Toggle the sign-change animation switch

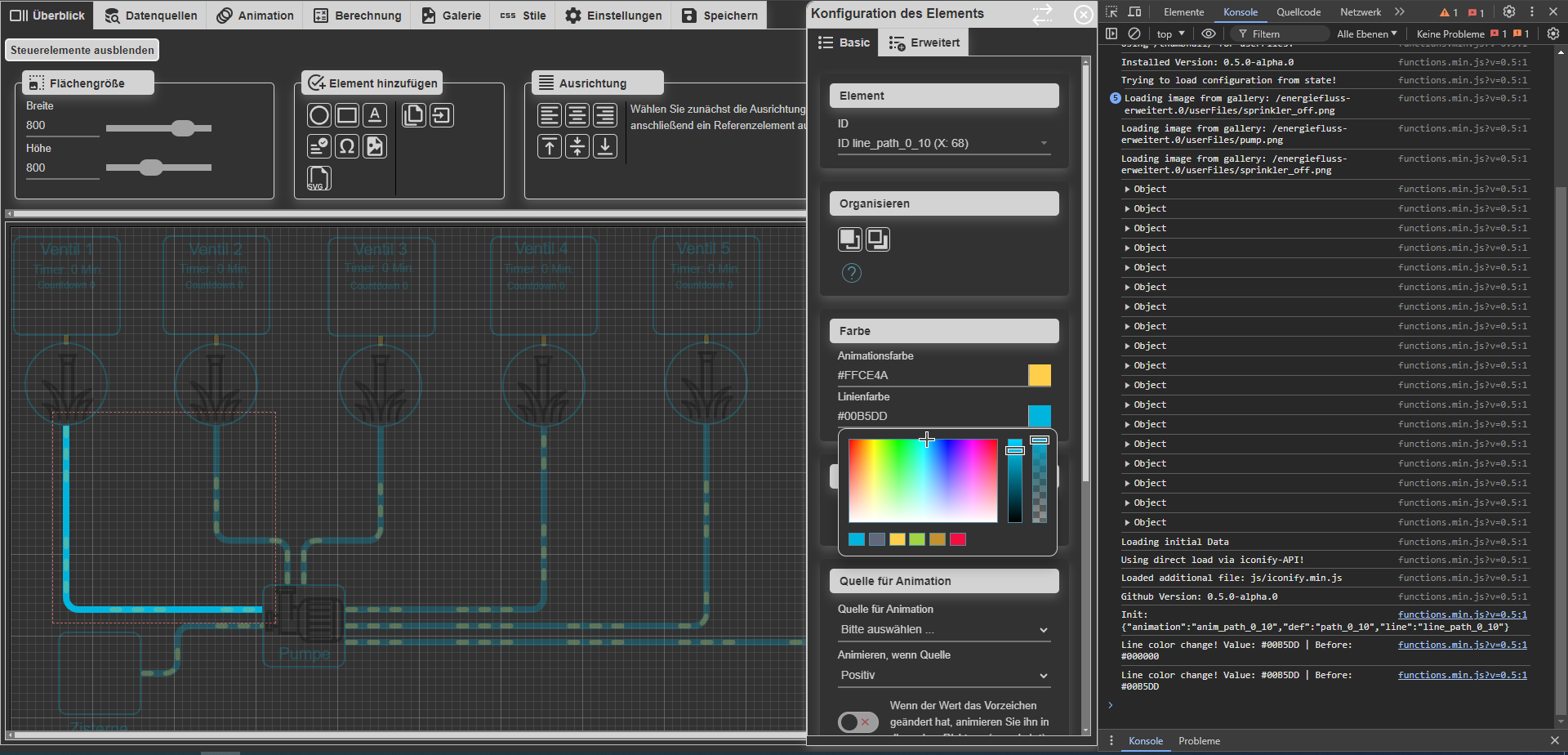click(857, 721)
